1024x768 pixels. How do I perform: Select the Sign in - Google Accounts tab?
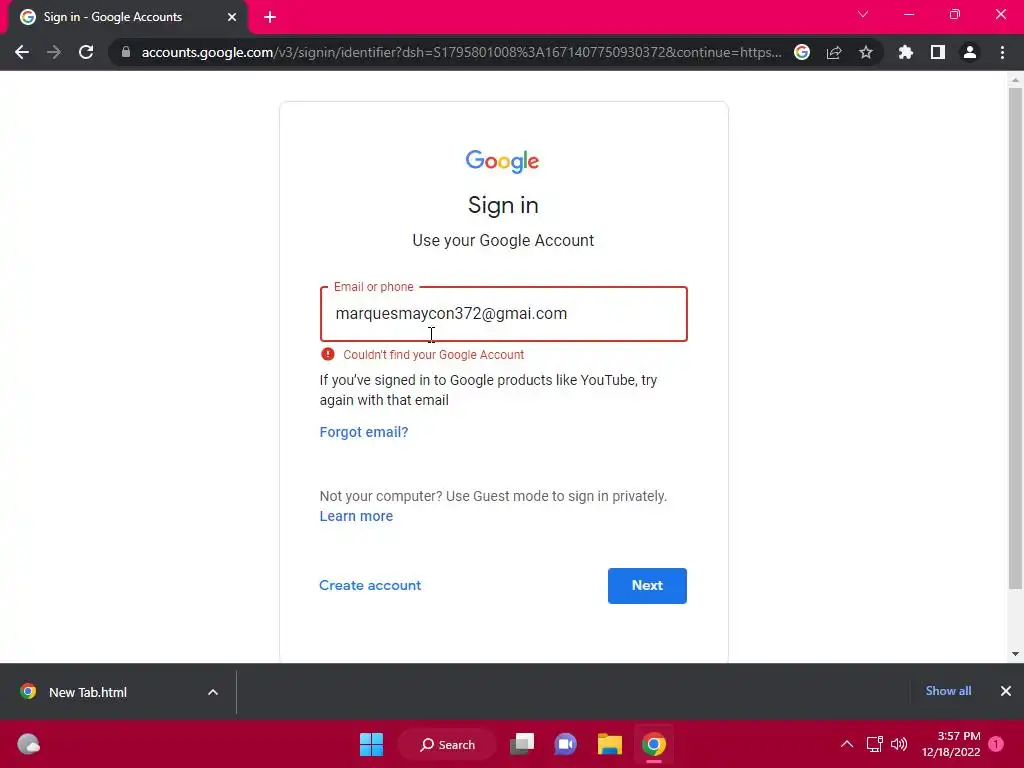click(x=127, y=17)
